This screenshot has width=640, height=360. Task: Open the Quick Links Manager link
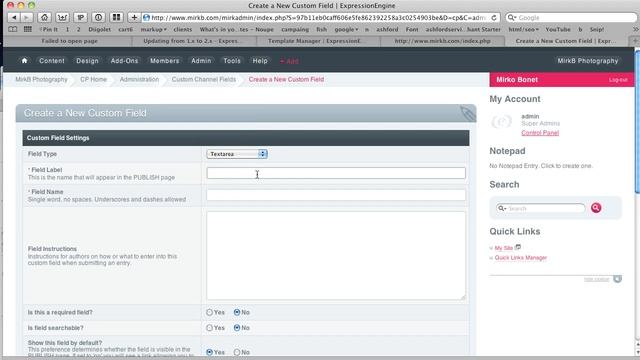tap(520, 258)
